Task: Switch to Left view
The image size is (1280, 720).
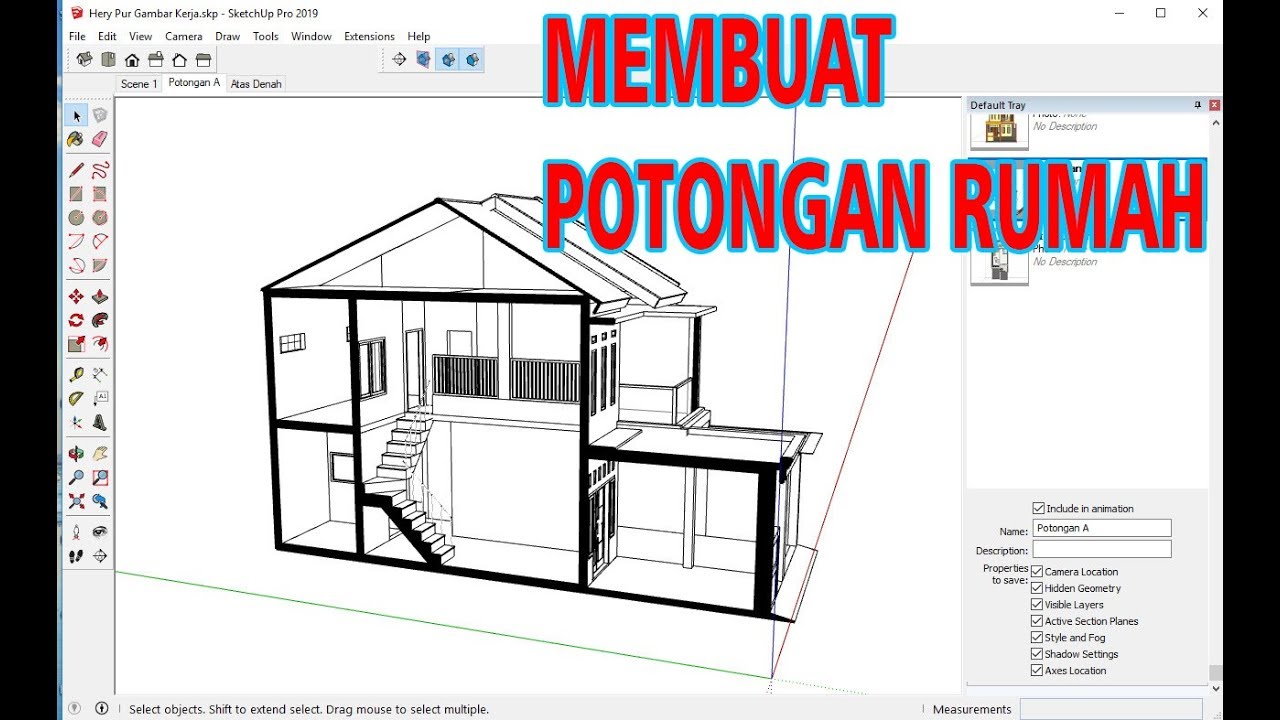Action: pyautogui.click(x=204, y=60)
